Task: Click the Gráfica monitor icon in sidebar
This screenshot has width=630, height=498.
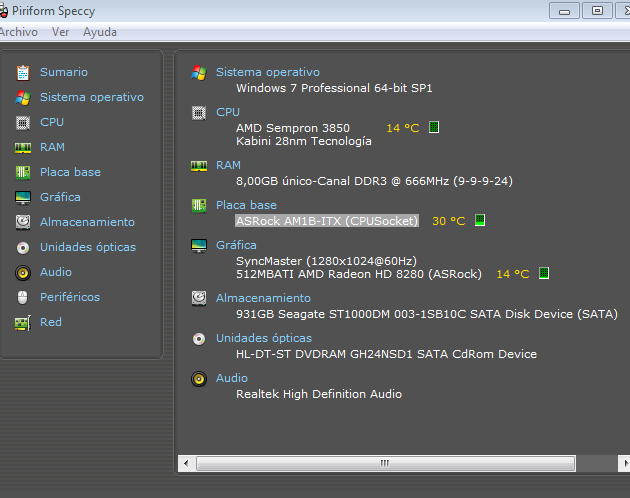Action: click(23, 198)
